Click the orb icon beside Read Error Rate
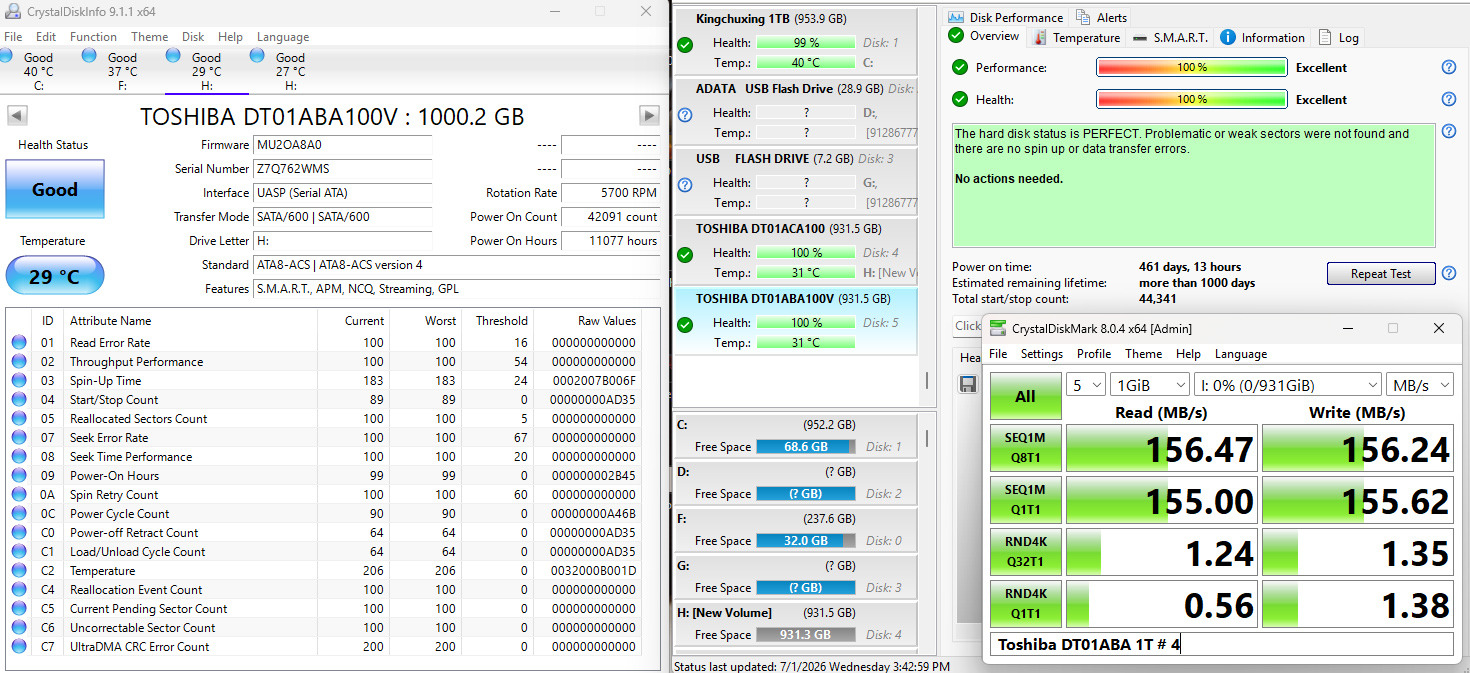1470x673 pixels. click(19, 342)
